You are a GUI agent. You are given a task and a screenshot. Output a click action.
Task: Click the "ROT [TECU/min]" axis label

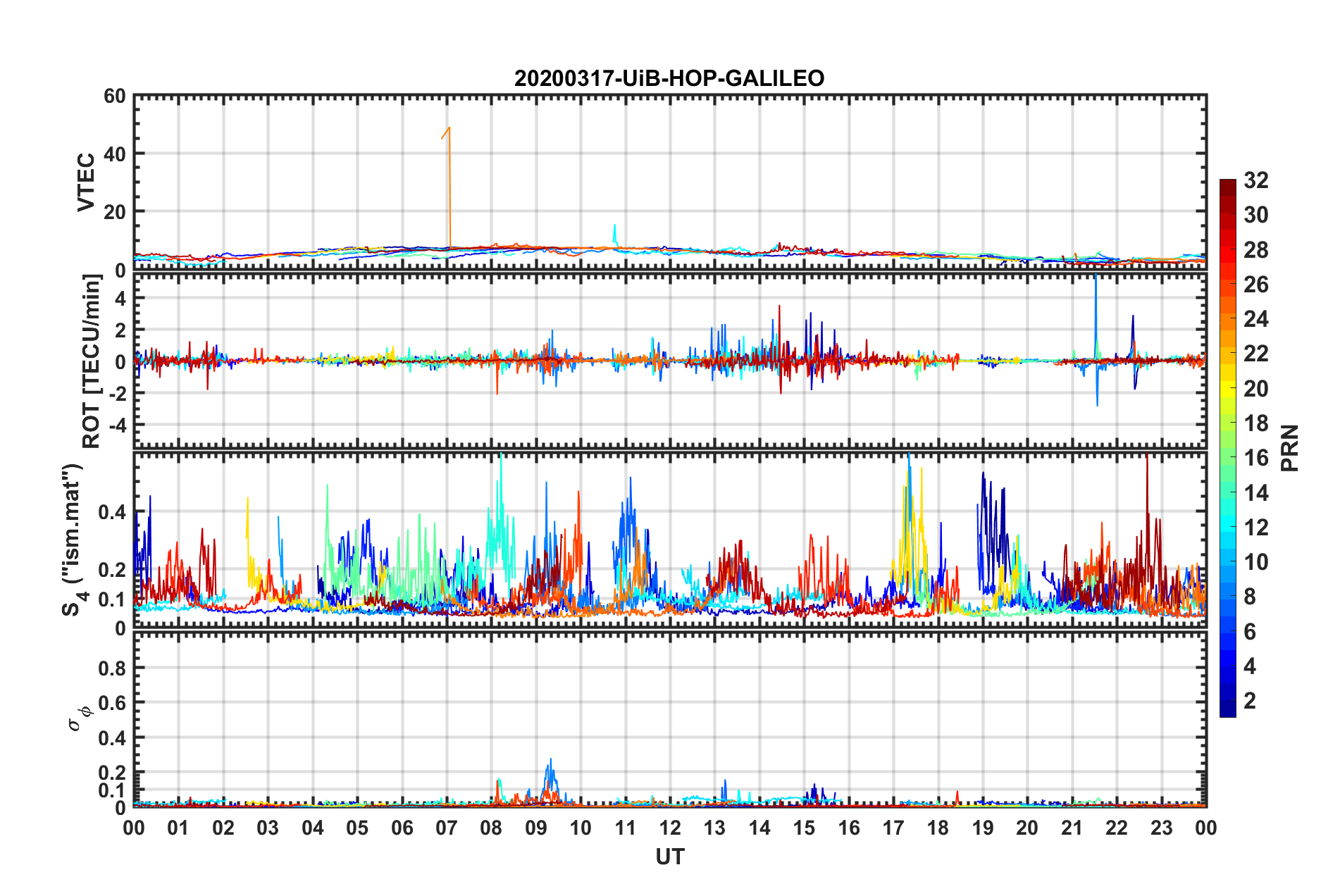pyautogui.click(x=92, y=361)
